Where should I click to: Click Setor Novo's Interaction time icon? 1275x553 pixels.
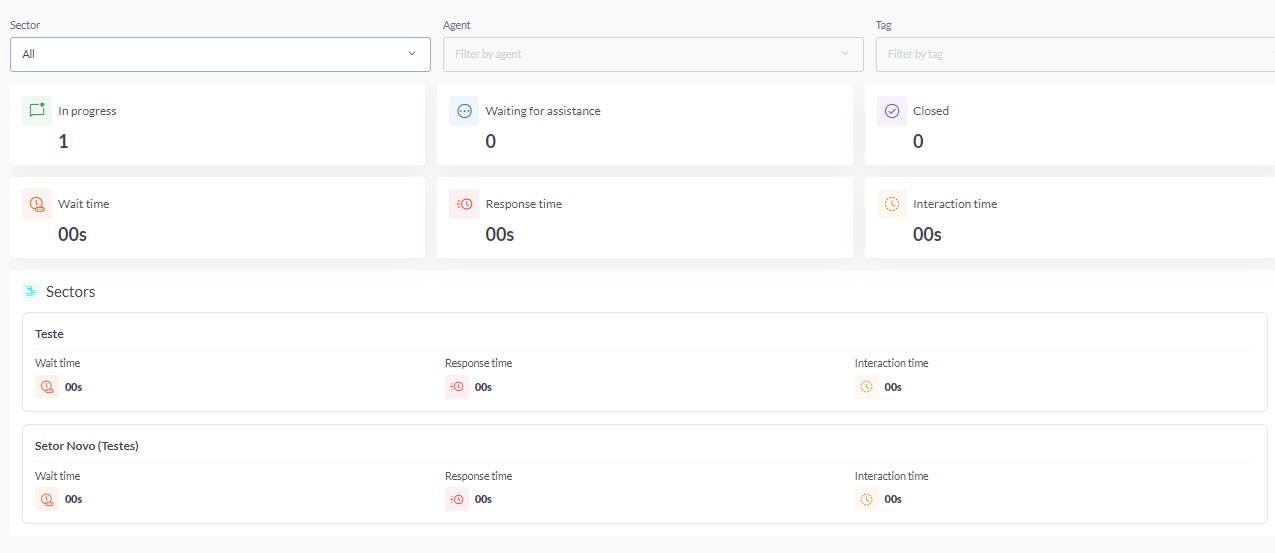(867, 499)
